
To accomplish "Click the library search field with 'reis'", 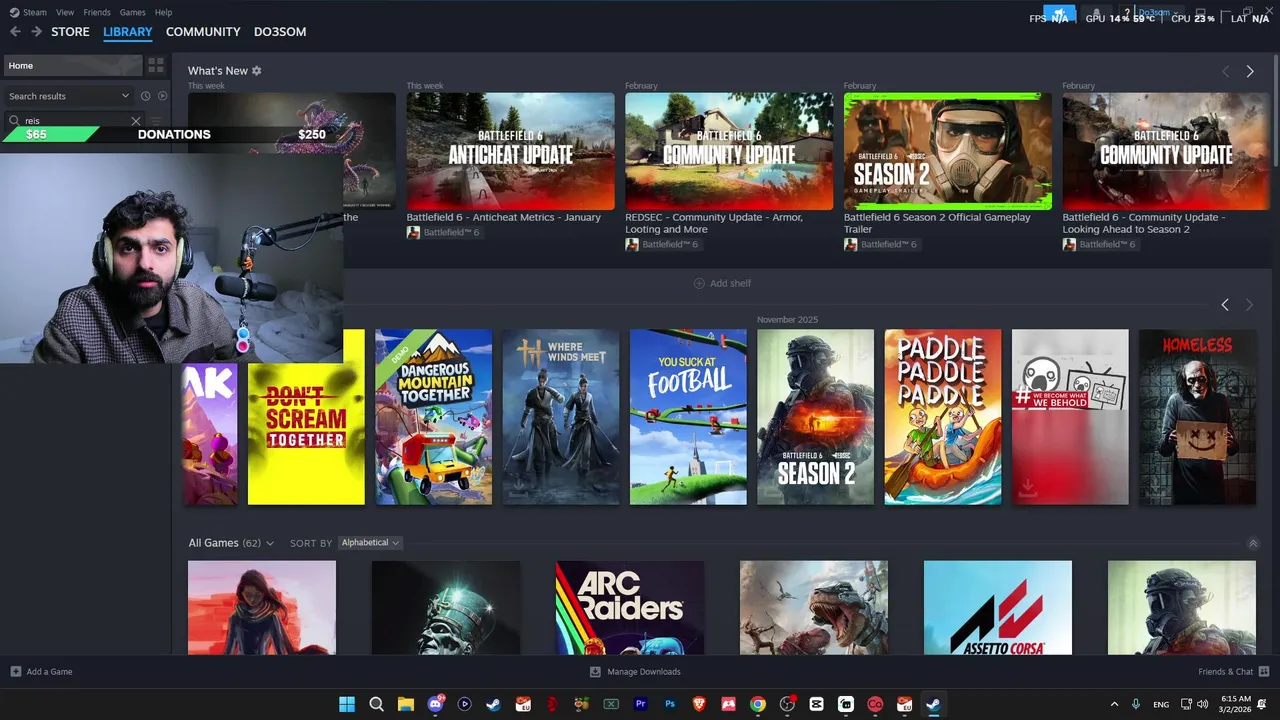I will point(75,121).
